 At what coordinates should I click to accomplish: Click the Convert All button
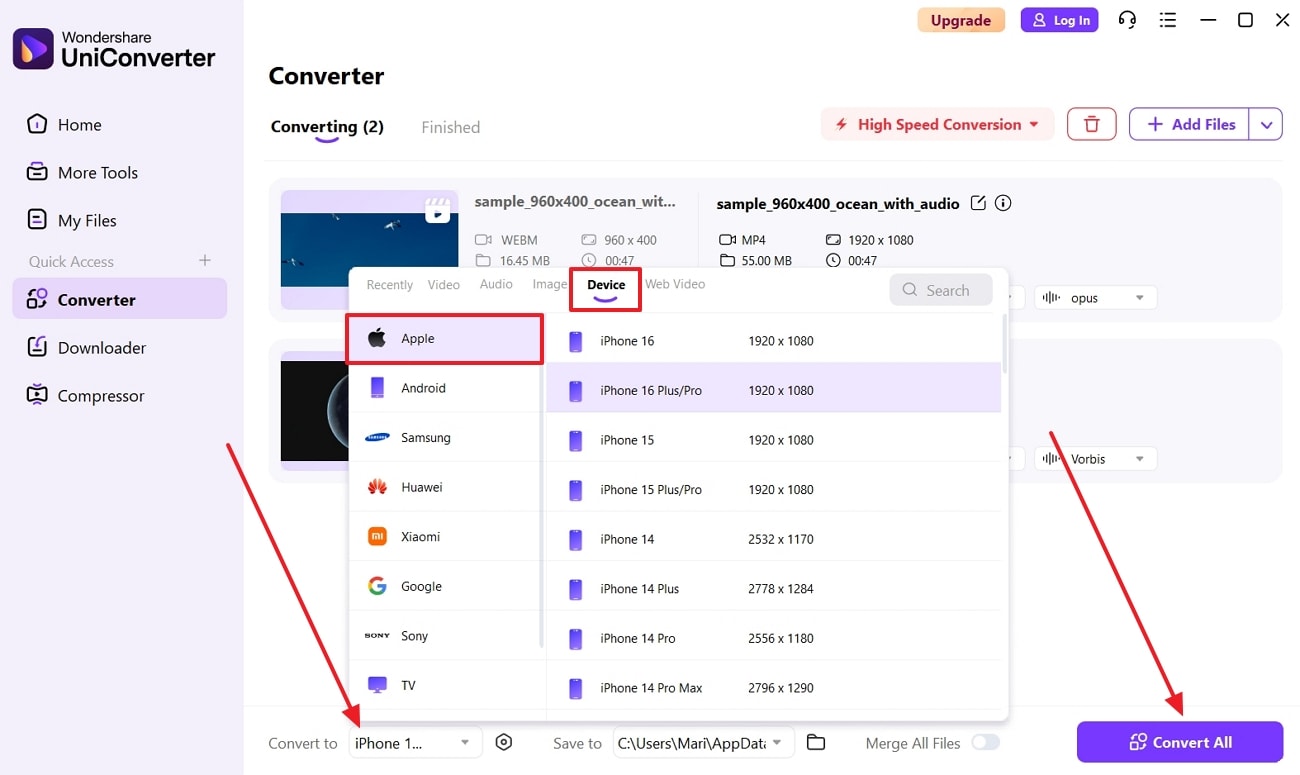point(1180,742)
